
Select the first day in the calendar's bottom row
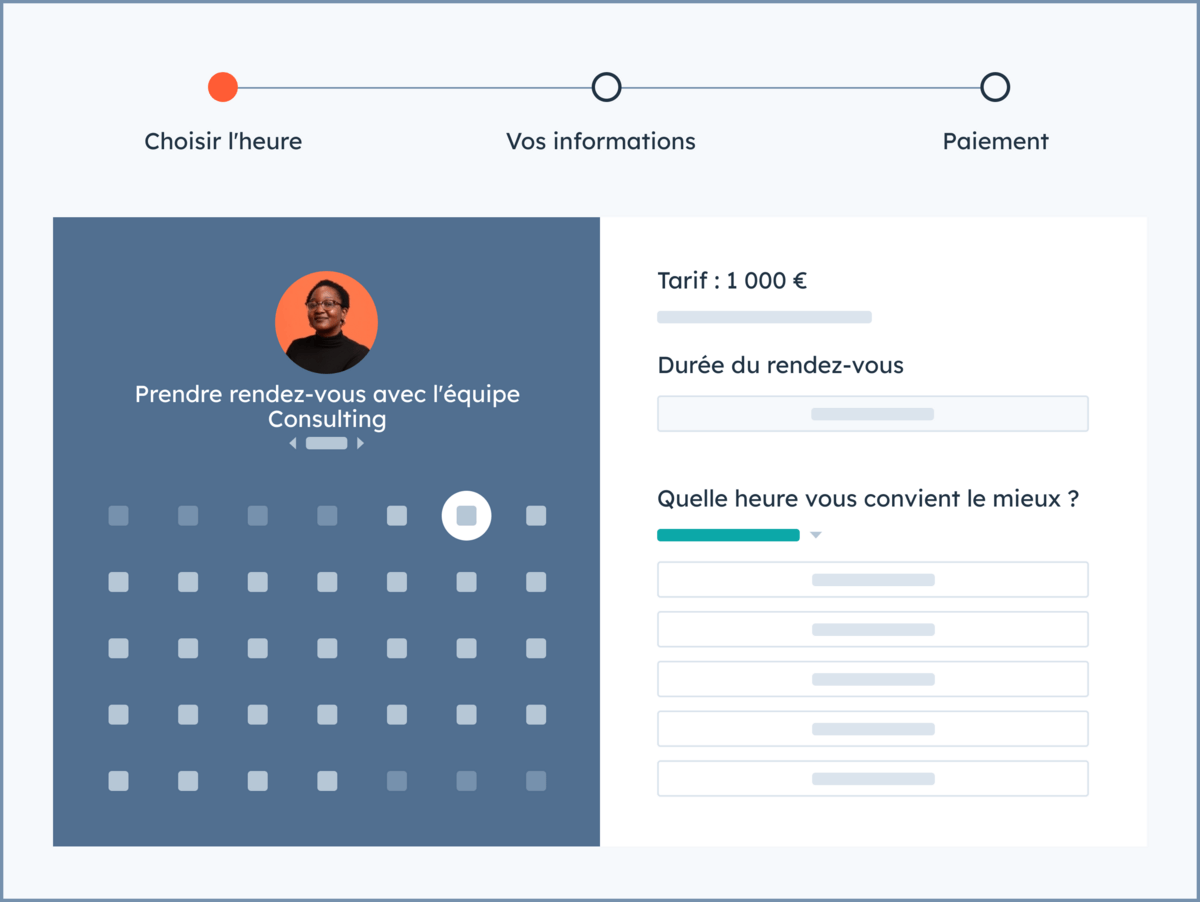(x=118, y=781)
